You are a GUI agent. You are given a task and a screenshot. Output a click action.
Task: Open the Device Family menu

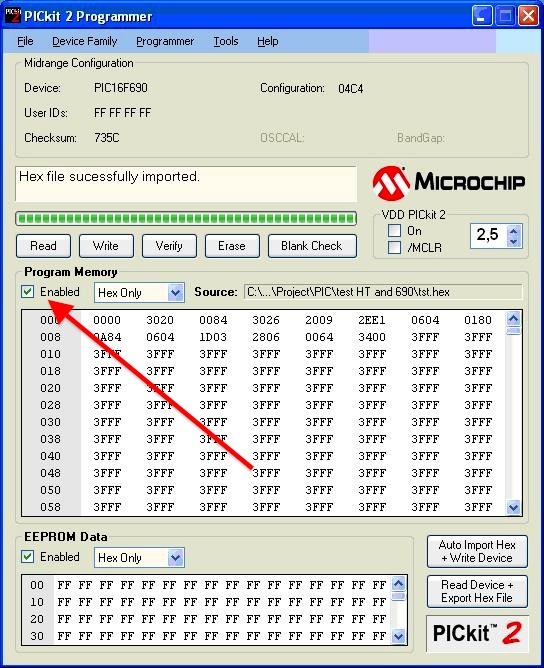(x=84, y=41)
